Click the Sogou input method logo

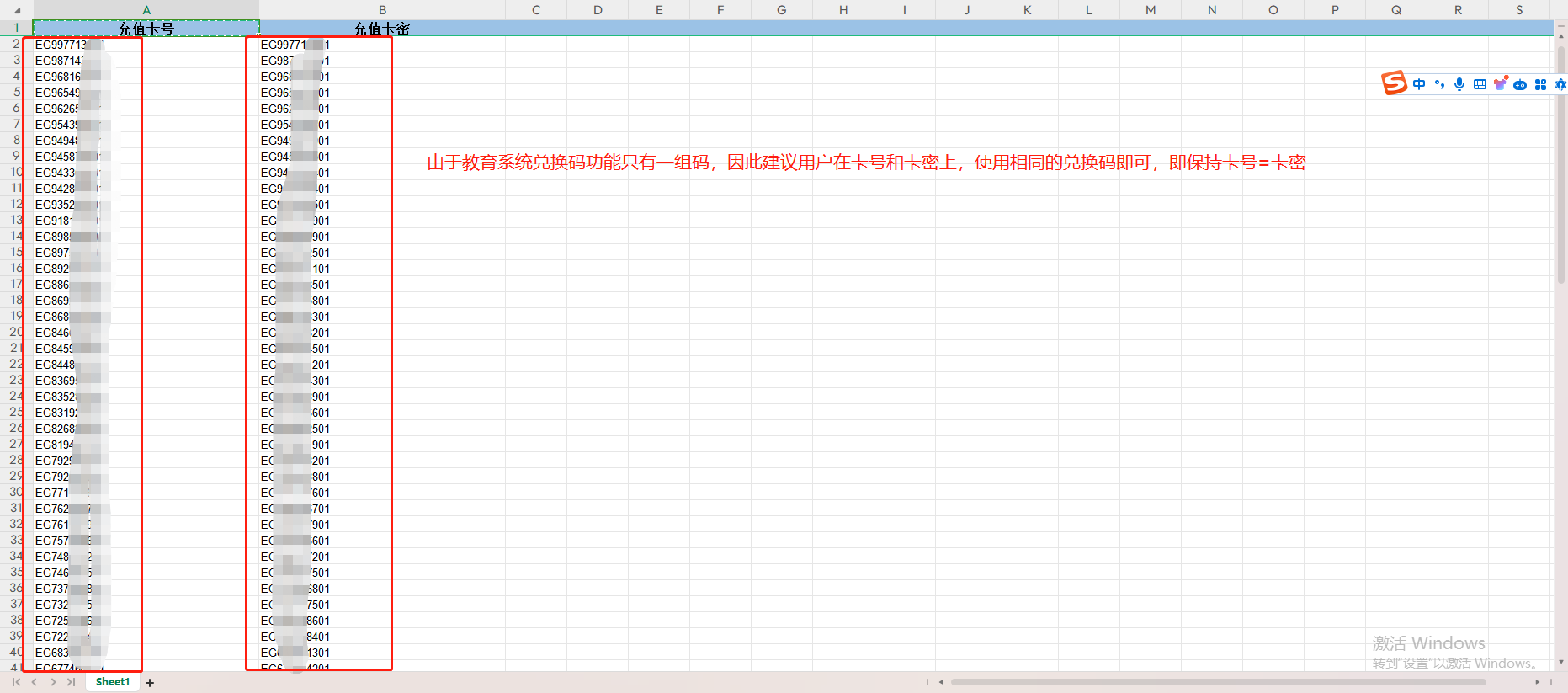point(1394,83)
